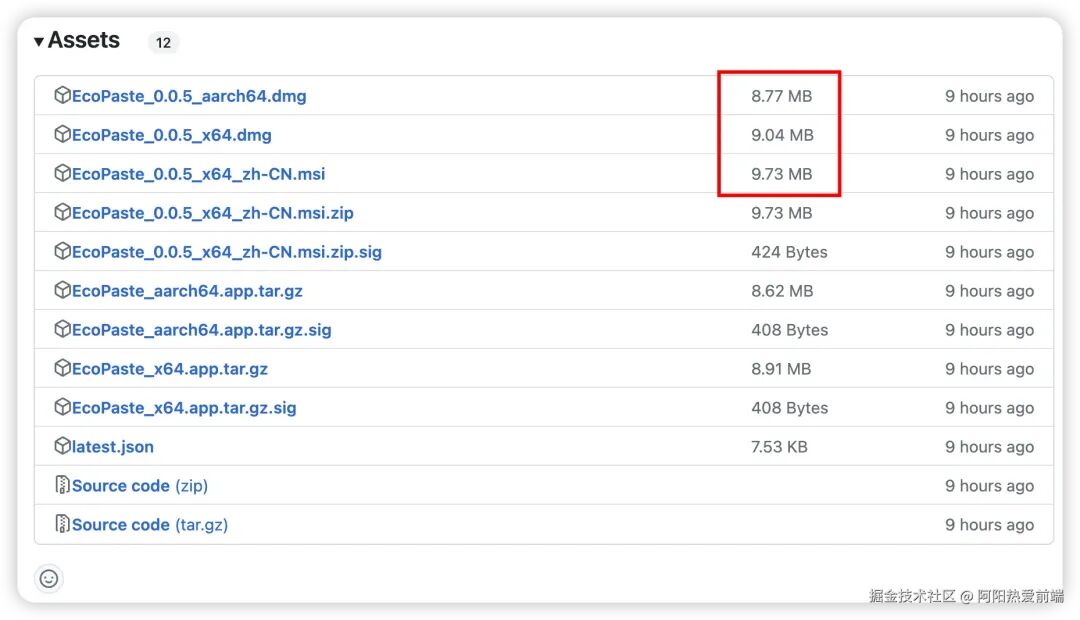1080x620 pixels.
Task: Download EcoPaste_0.0.5_x64.dmg
Action: coord(172,135)
